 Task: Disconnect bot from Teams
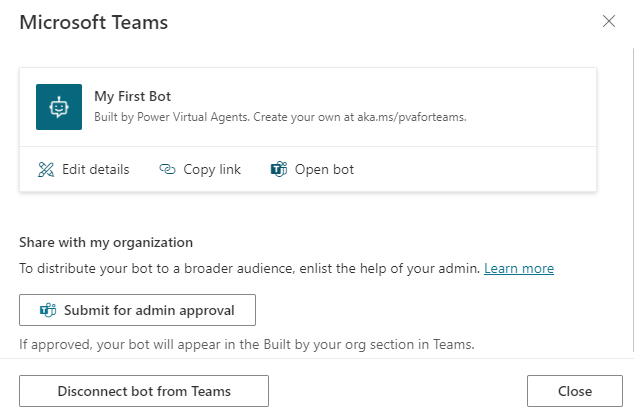pyautogui.click(x=144, y=391)
